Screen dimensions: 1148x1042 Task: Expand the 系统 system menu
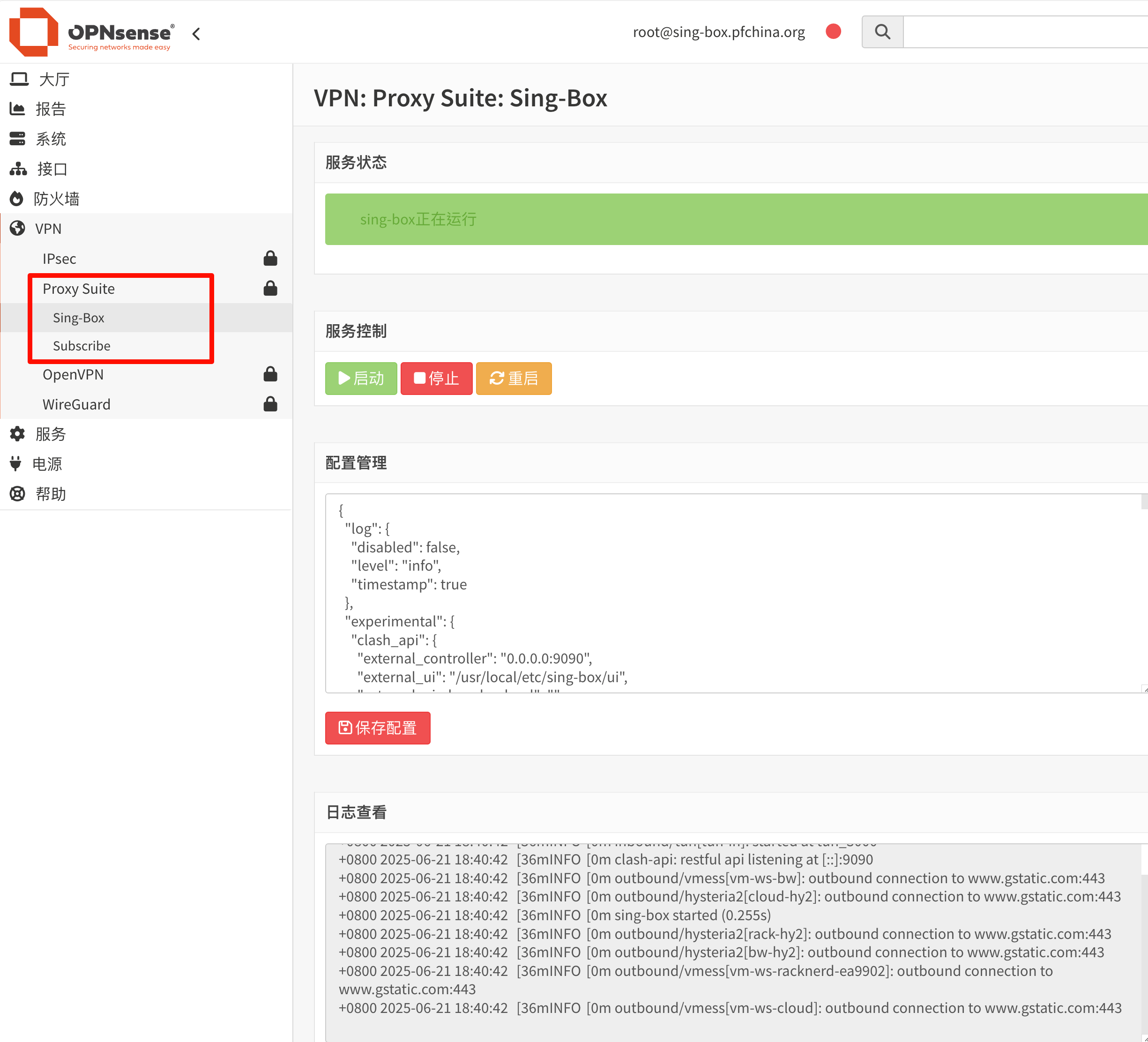(50, 139)
